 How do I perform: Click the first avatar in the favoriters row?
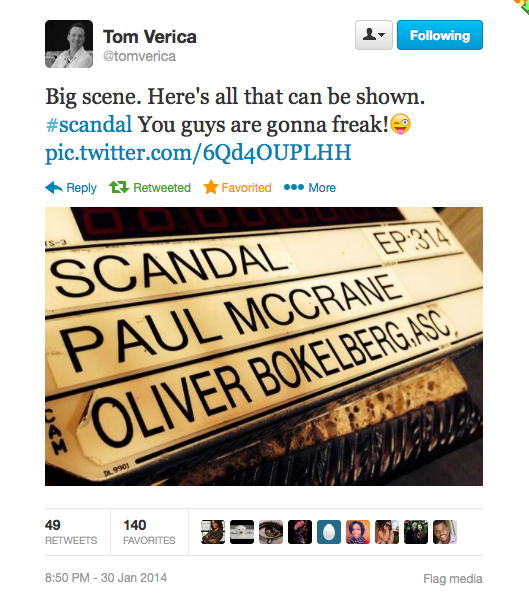click(x=213, y=532)
